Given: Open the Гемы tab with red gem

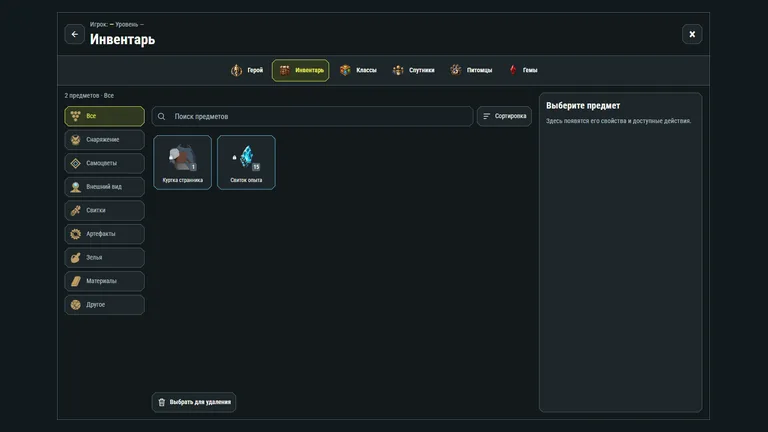Looking at the screenshot, I should pyautogui.click(x=523, y=70).
